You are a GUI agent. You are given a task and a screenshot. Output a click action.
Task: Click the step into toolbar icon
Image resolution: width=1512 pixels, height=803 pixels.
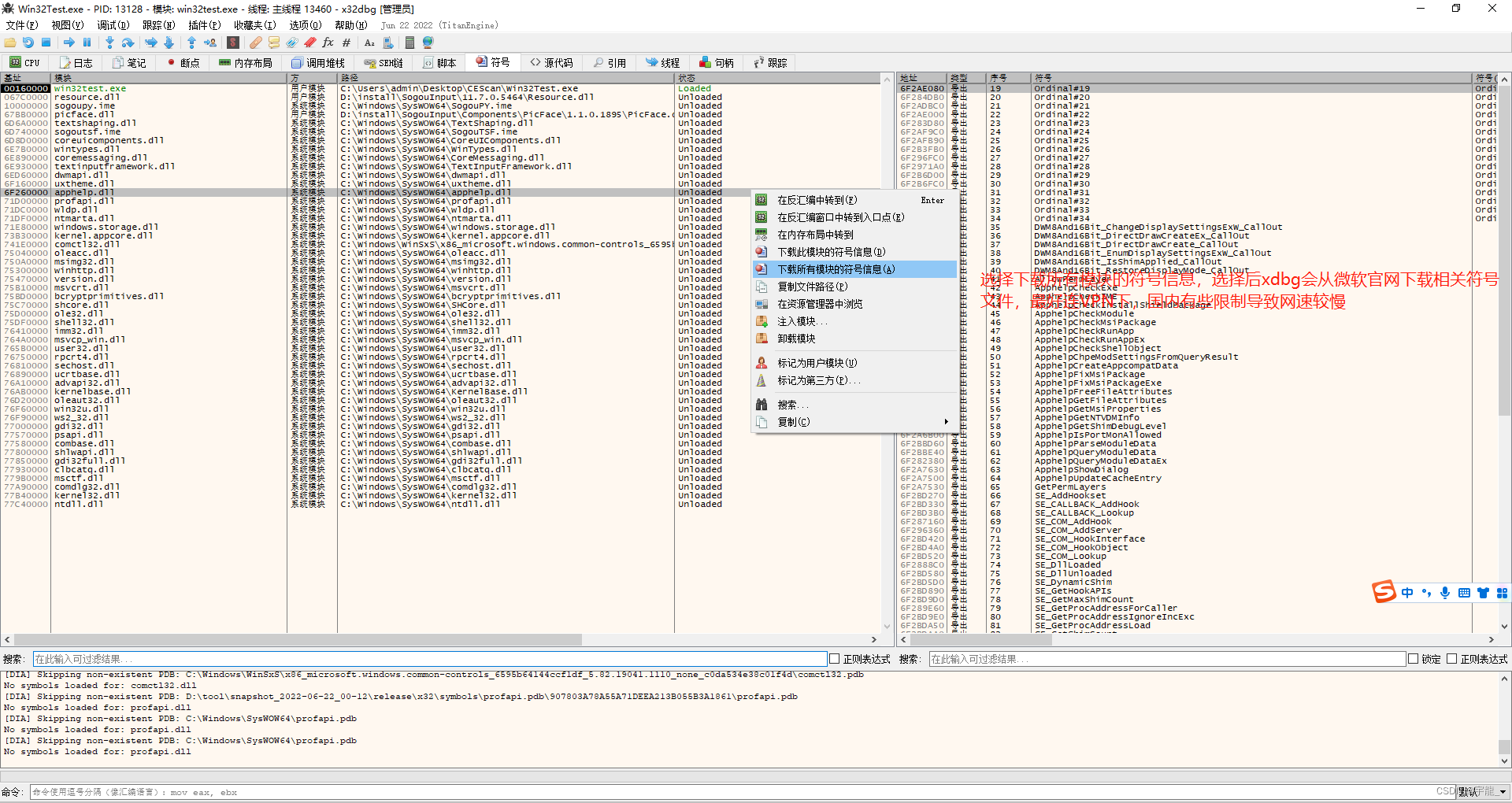click(110, 43)
